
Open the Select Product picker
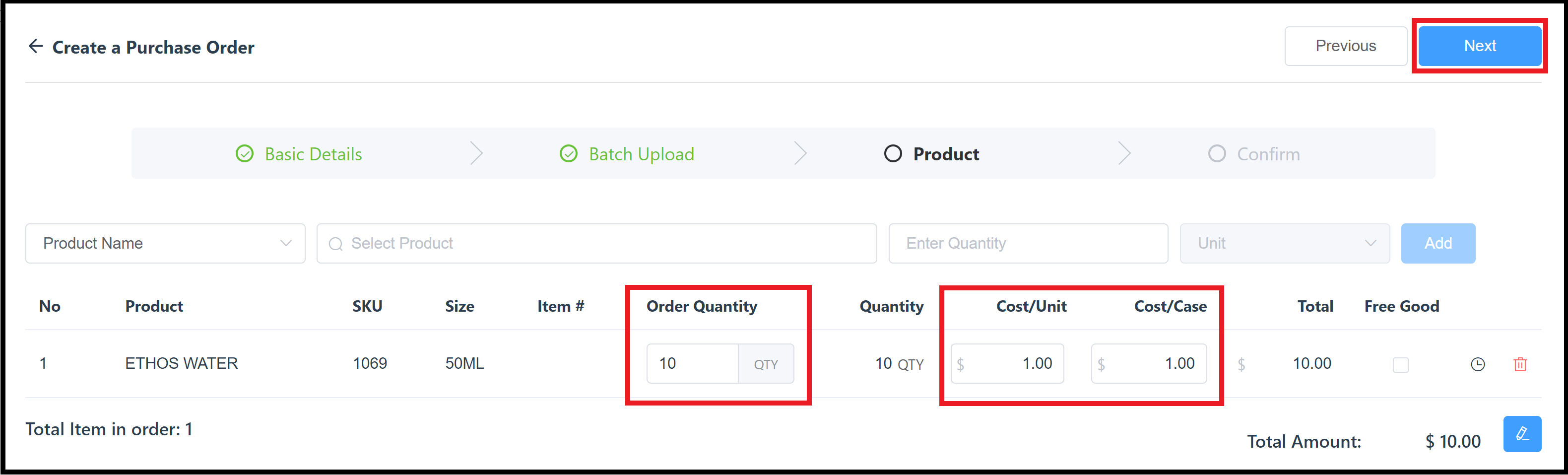(595, 243)
